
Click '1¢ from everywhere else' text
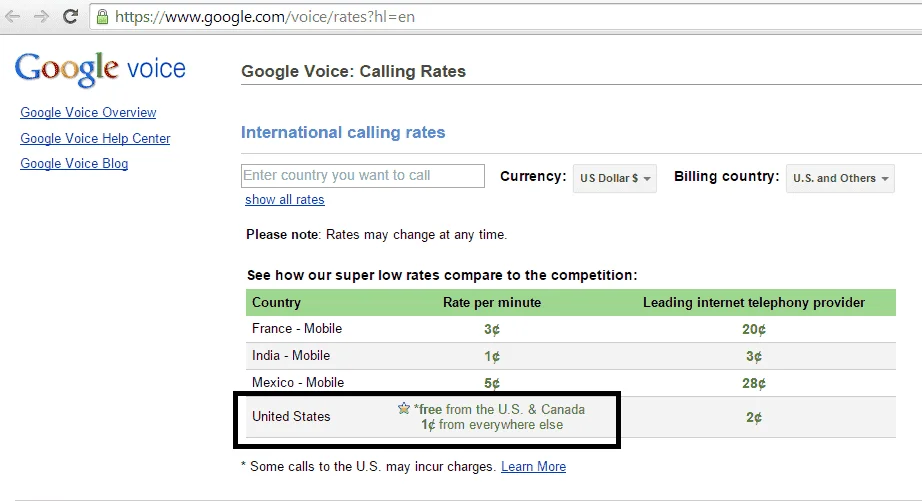click(x=492, y=425)
